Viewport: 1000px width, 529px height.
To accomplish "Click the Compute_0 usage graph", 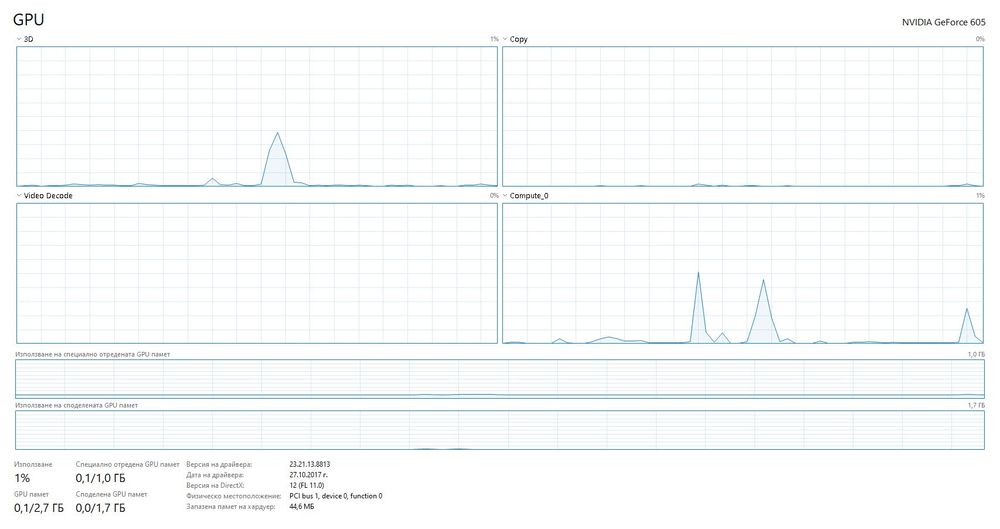I will pos(743,273).
